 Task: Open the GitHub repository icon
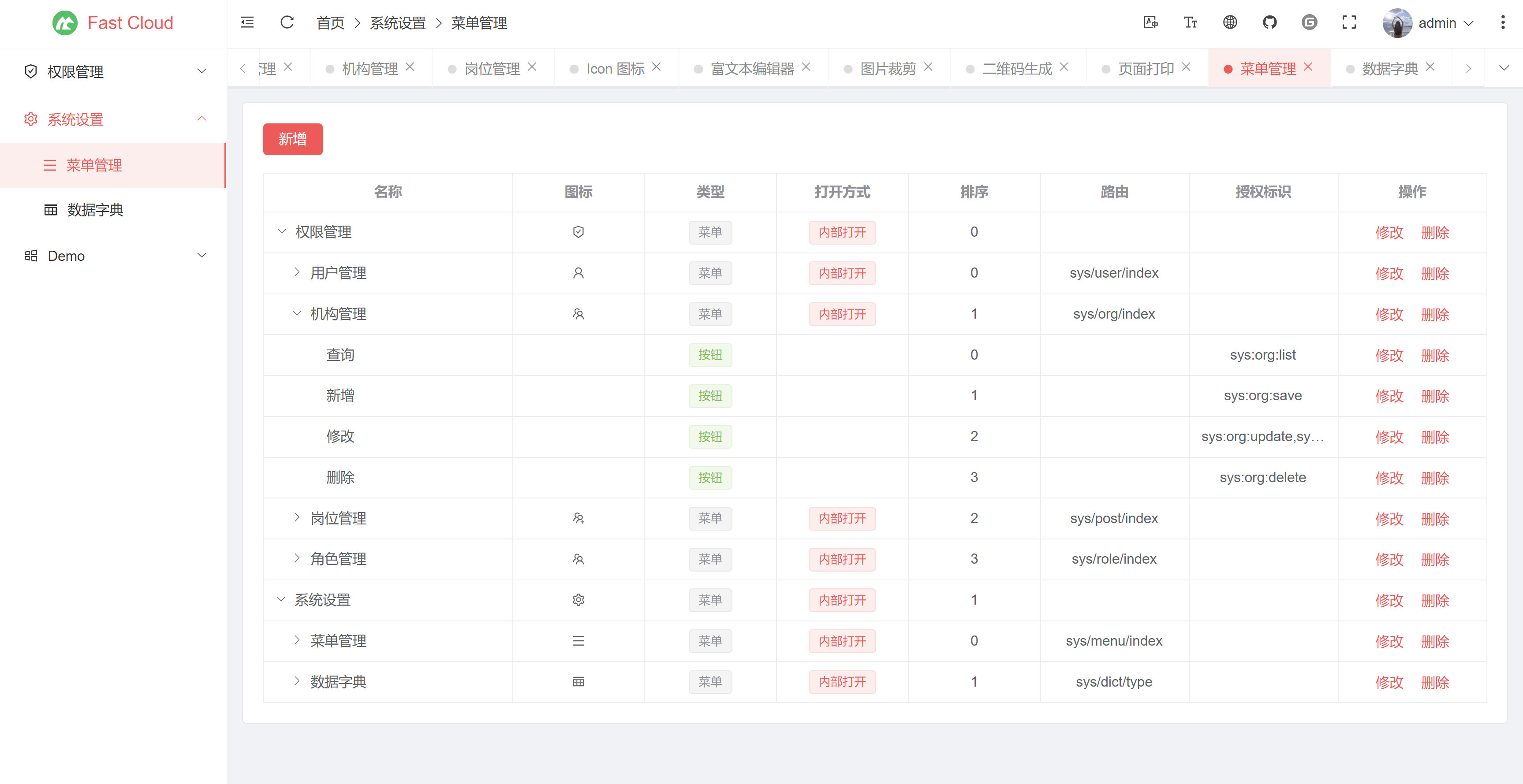pos(1269,22)
